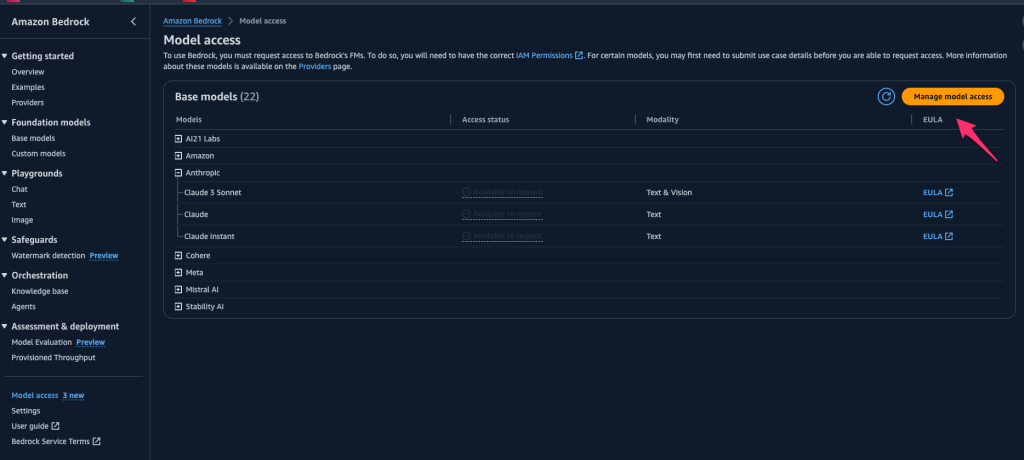Image resolution: width=1024 pixels, height=460 pixels.
Task: Collapse the Getting started section
Action: [x=5, y=56]
